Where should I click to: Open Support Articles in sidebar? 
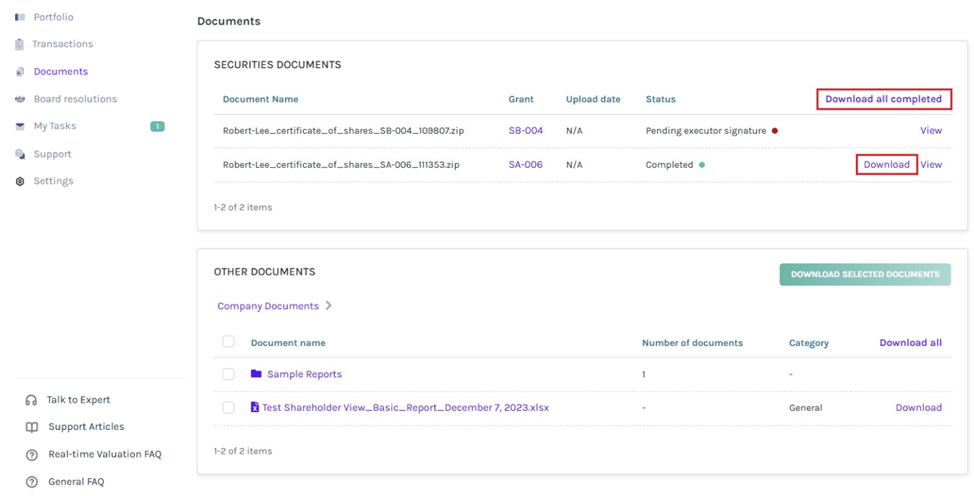pos(86,427)
